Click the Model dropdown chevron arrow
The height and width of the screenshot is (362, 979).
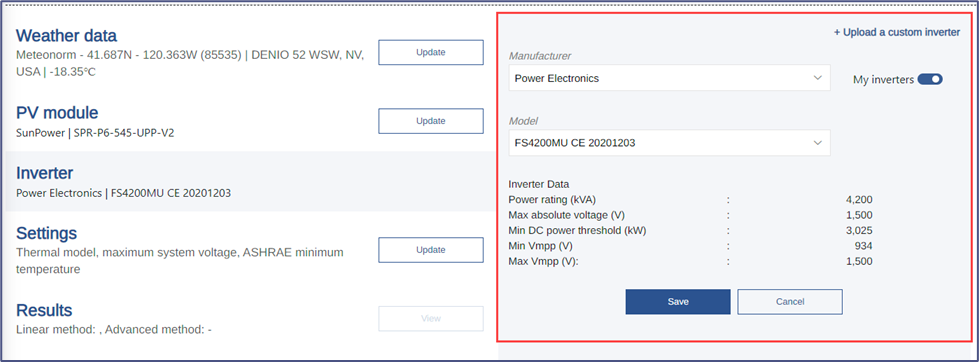click(x=818, y=143)
